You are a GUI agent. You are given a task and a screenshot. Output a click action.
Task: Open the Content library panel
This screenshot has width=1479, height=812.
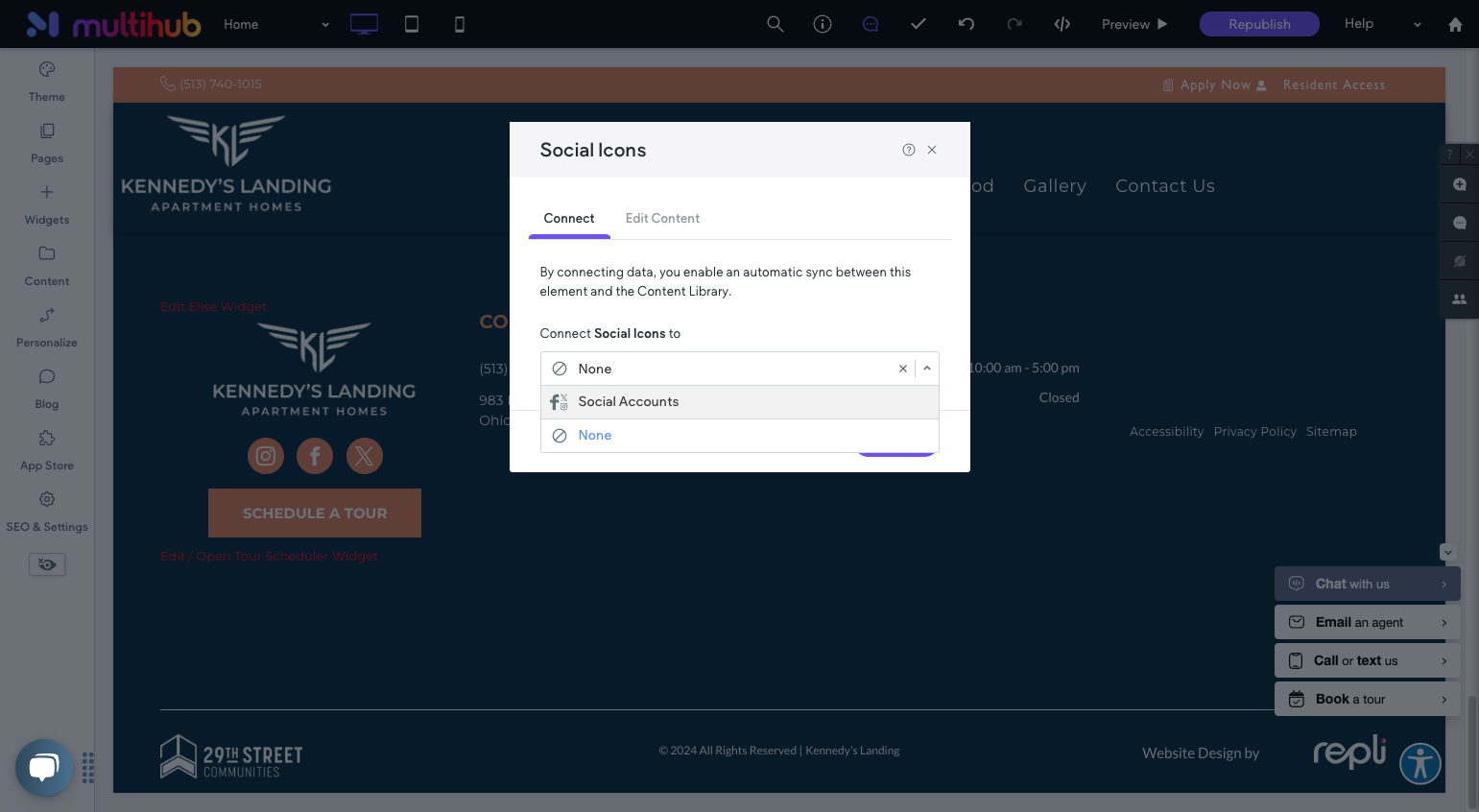point(46,266)
